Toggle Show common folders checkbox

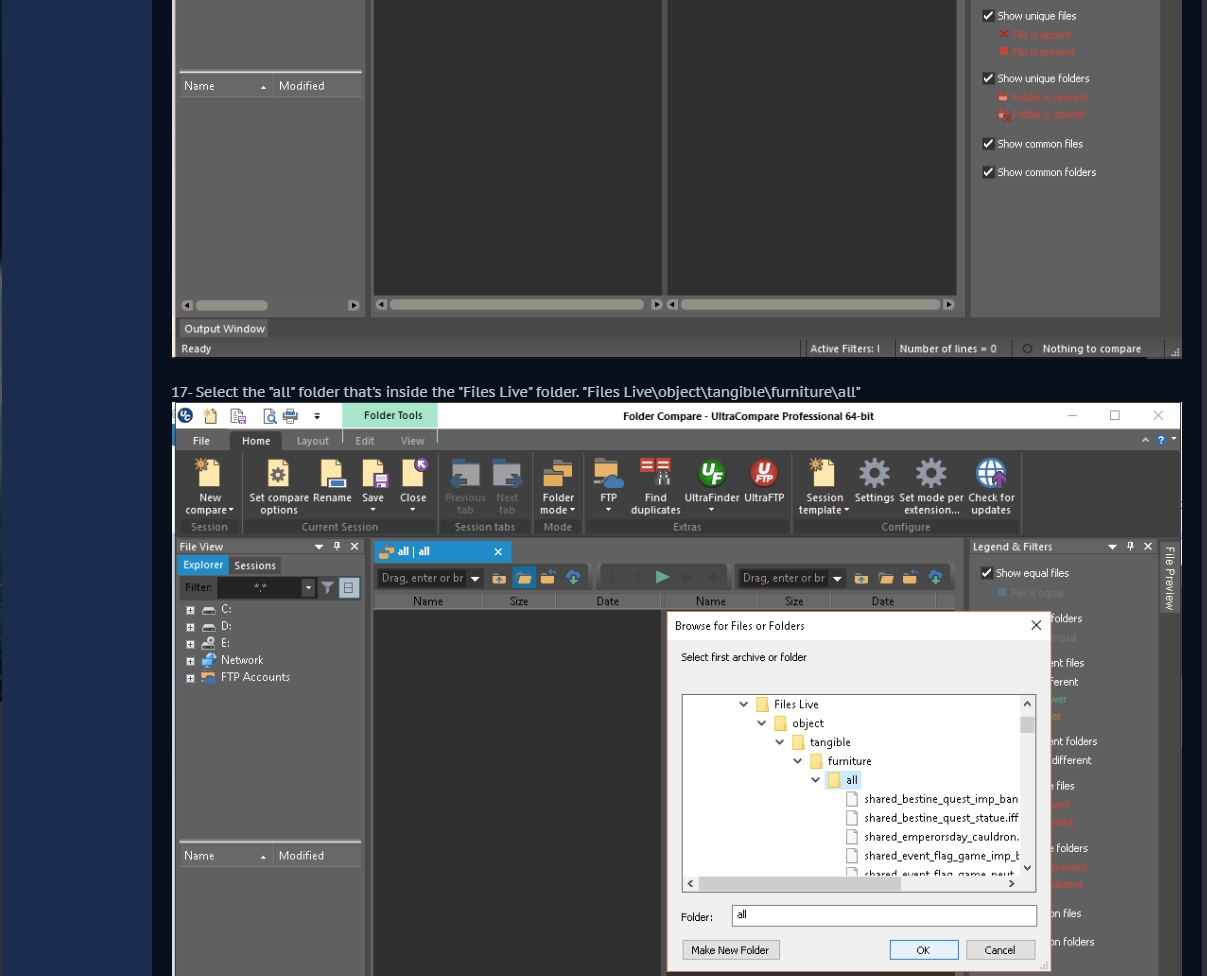point(988,172)
